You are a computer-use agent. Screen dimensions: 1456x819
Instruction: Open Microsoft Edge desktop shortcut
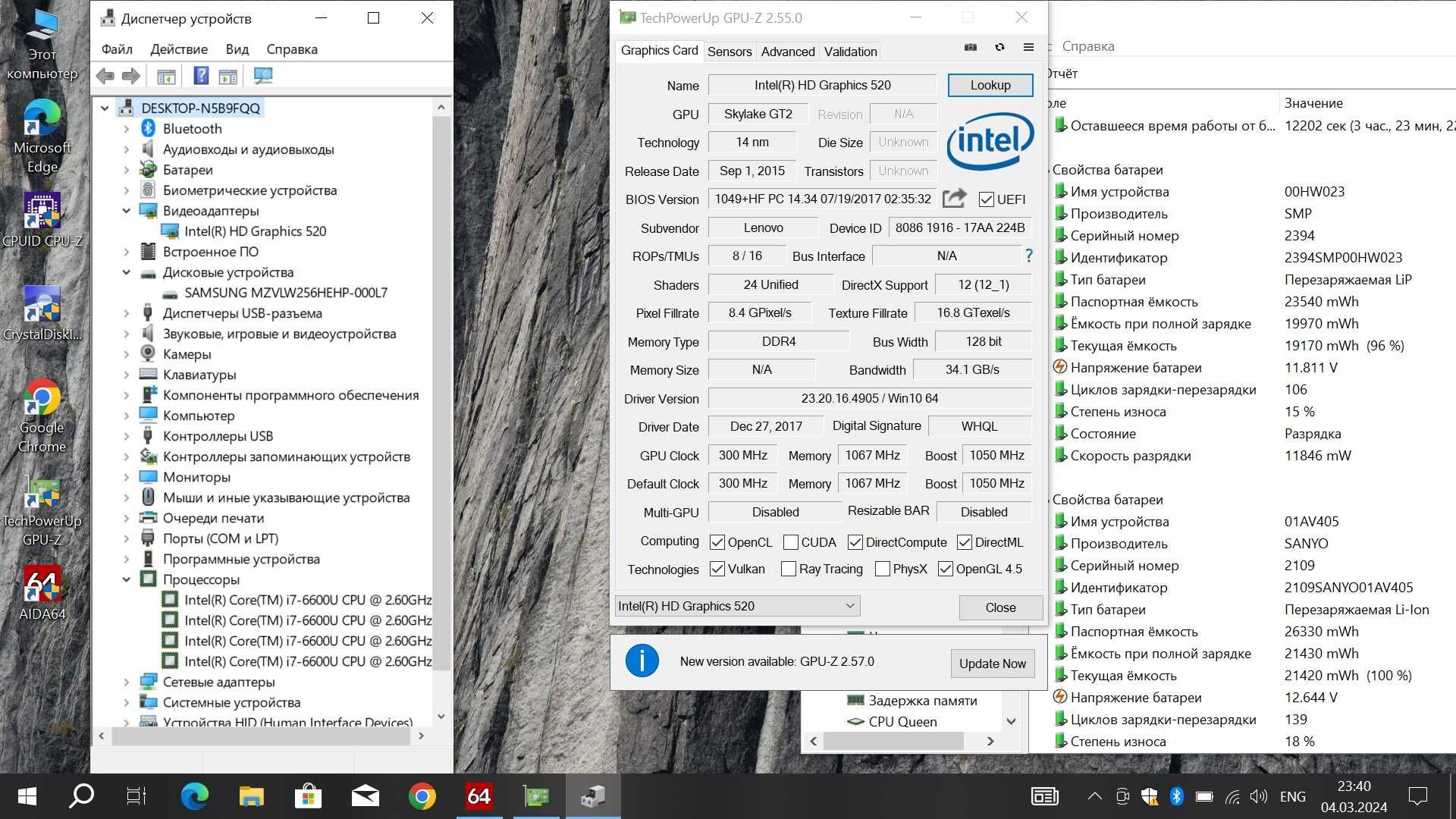pos(42,137)
